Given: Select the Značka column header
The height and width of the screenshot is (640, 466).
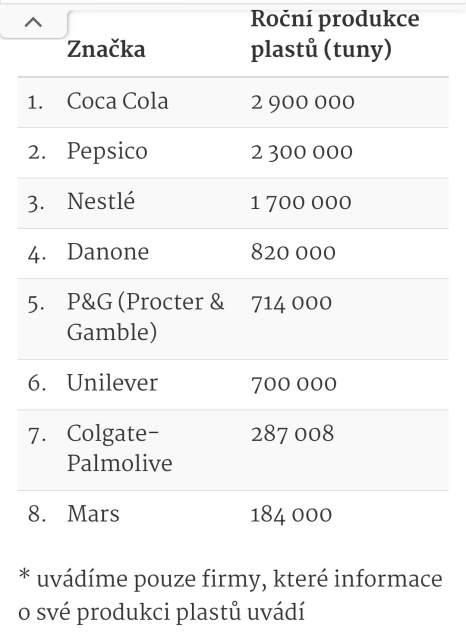Looking at the screenshot, I should click(x=106, y=50).
